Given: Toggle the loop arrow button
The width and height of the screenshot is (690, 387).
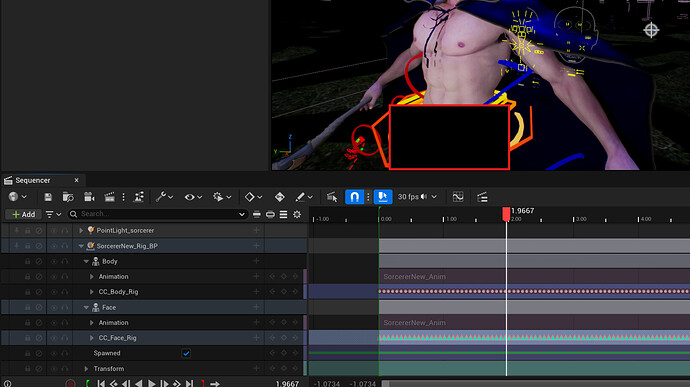Looking at the screenshot, I should coord(215,383).
